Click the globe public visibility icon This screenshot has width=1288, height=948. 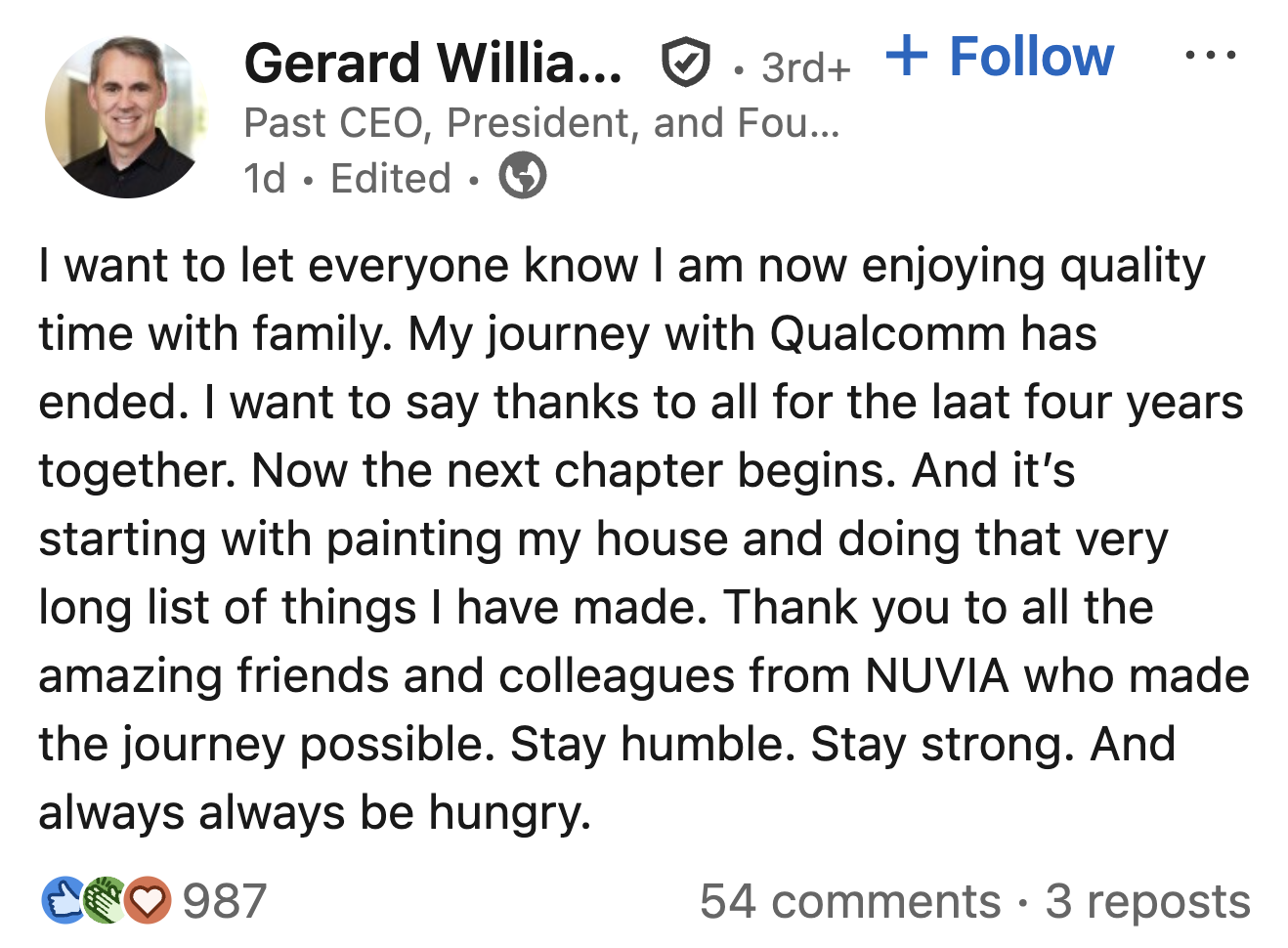pos(523,177)
